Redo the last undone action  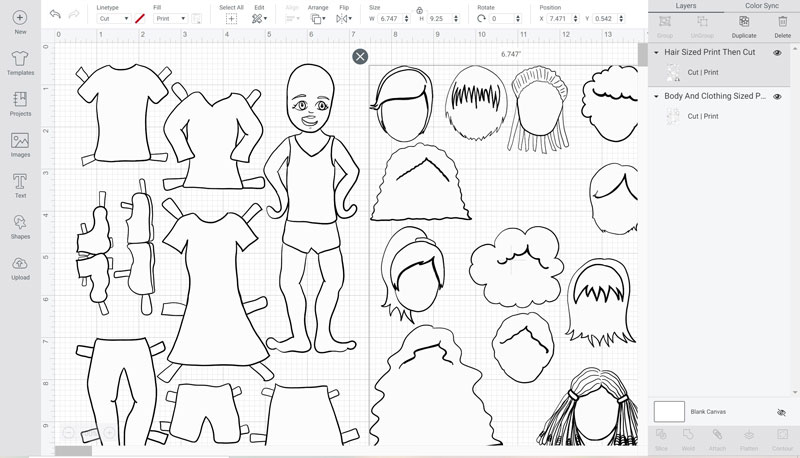click(74, 14)
